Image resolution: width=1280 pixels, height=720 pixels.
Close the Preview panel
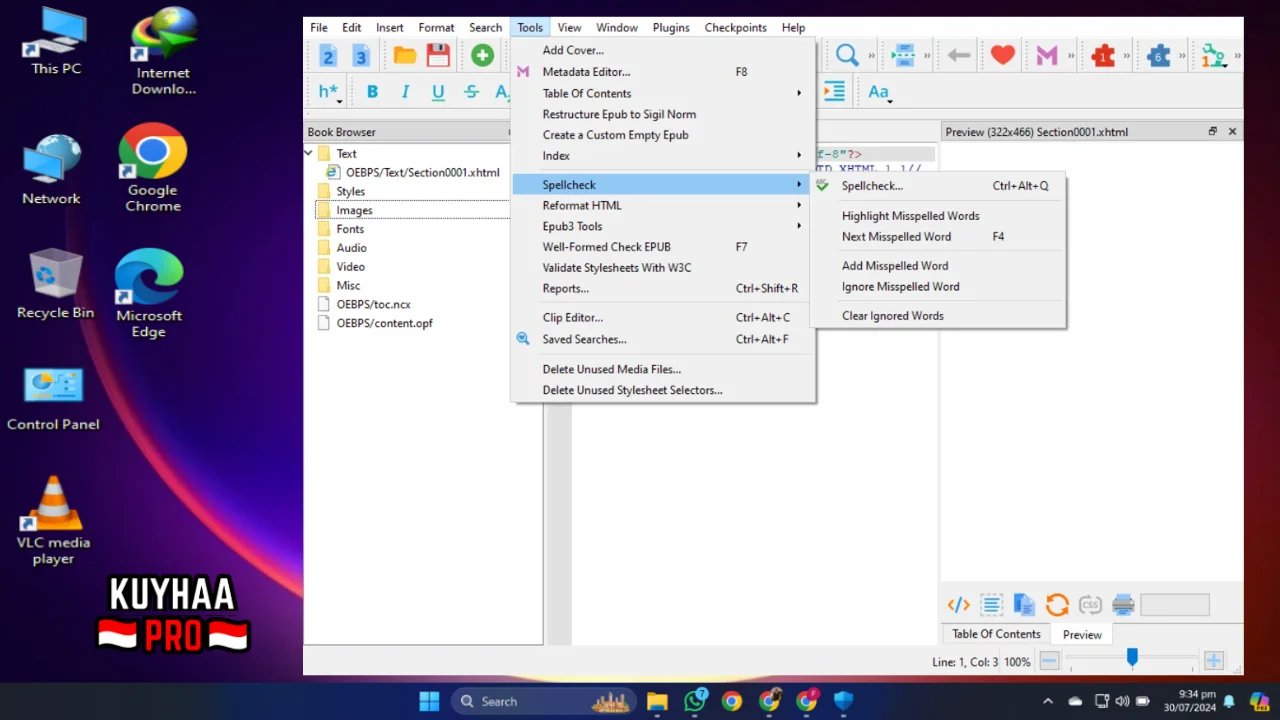coord(1232,131)
